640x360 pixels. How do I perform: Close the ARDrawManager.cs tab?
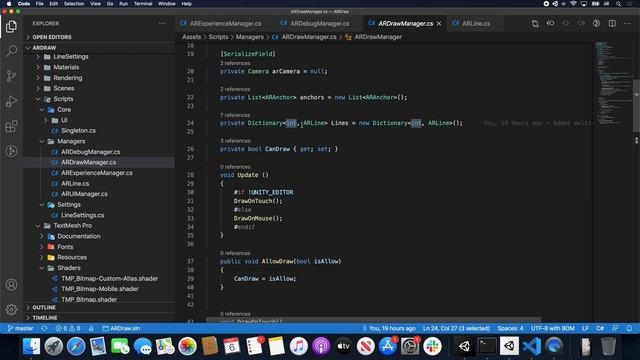439,23
